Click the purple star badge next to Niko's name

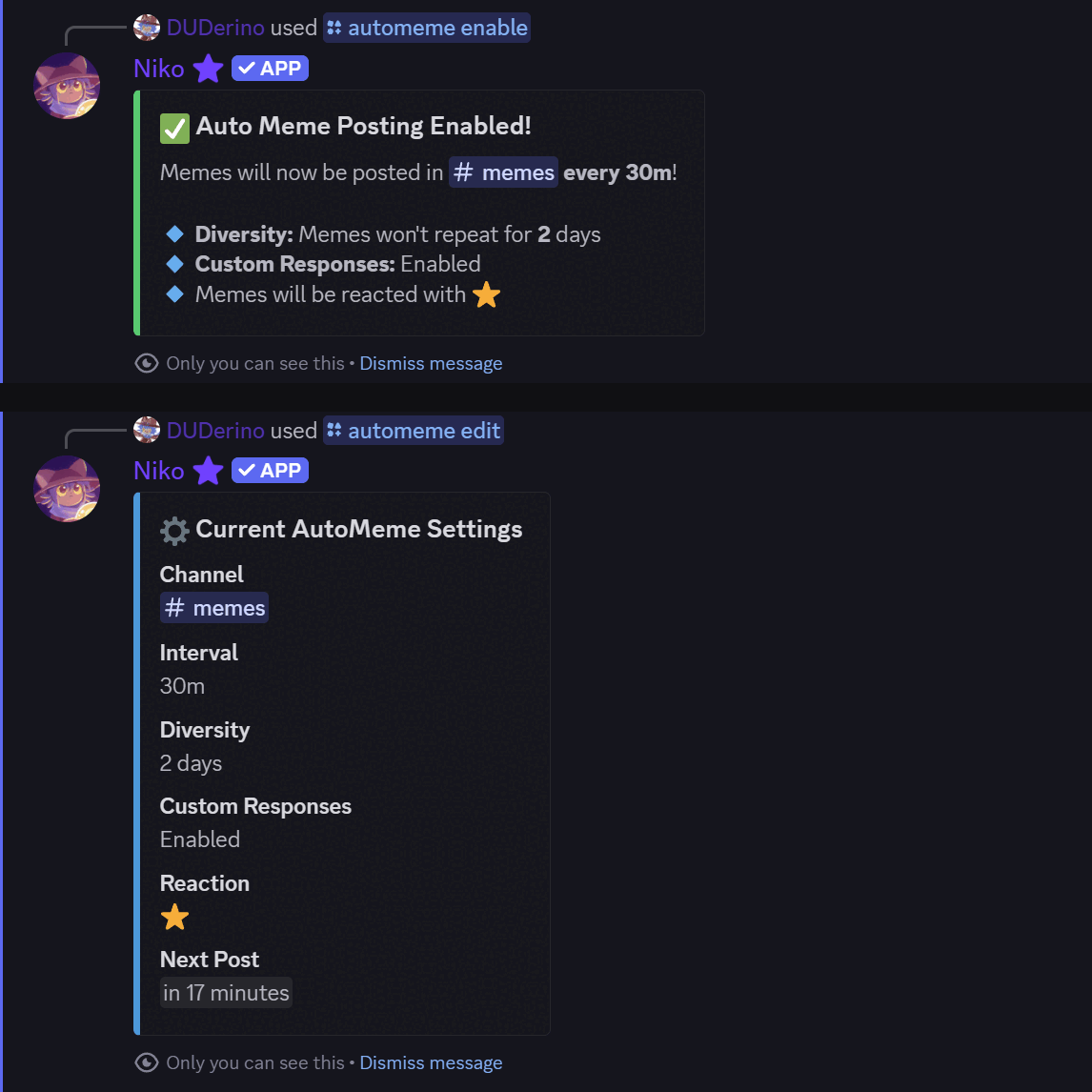pos(208,68)
